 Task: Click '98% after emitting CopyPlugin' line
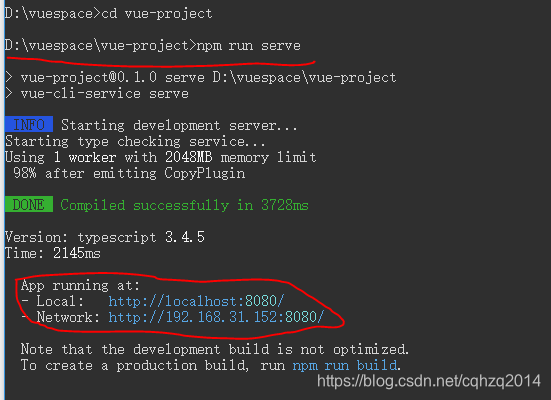coord(129,173)
